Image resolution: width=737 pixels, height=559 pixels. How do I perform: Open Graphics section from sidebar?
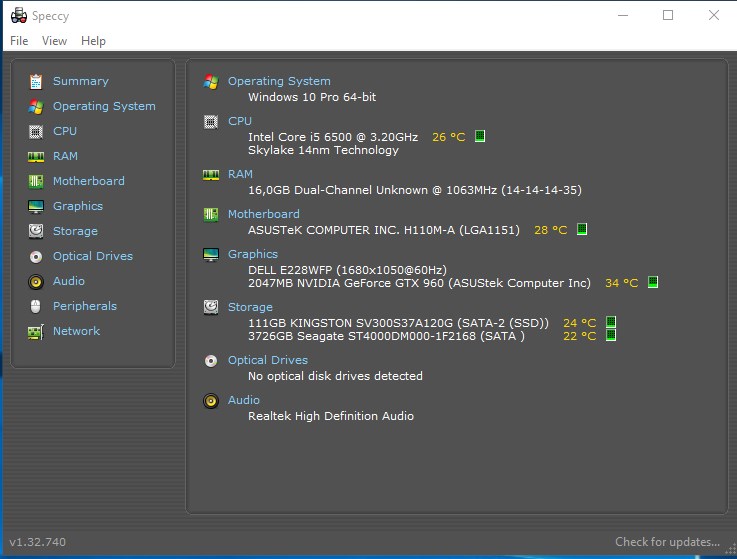coord(78,206)
